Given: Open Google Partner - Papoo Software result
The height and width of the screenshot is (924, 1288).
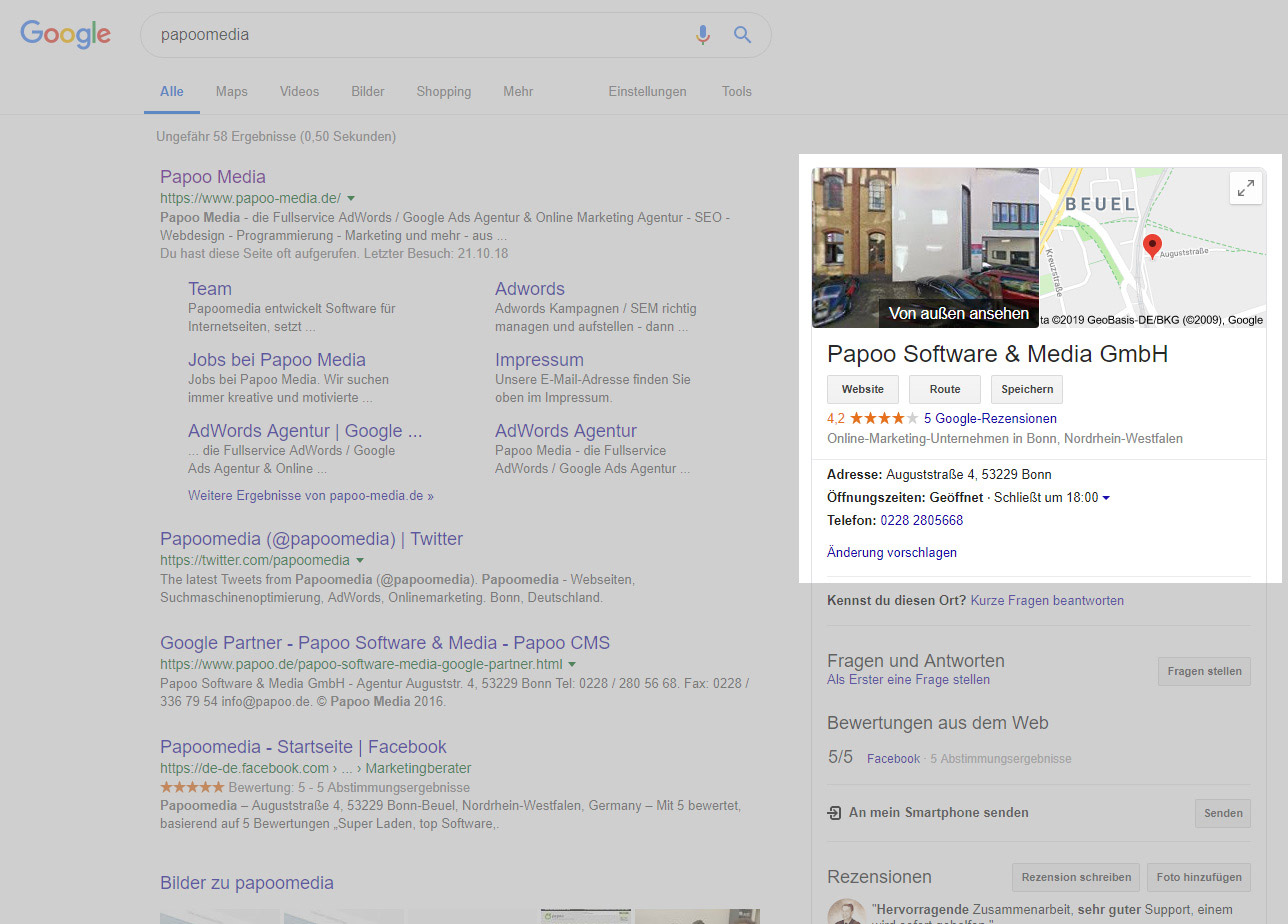Looking at the screenshot, I should coord(385,643).
